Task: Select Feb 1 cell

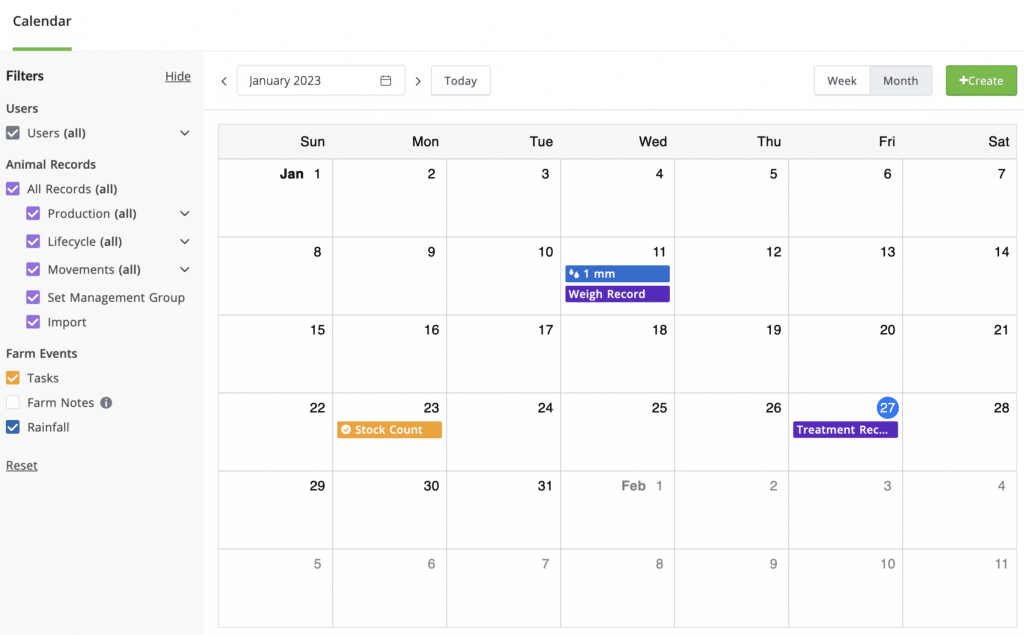Action: click(617, 510)
